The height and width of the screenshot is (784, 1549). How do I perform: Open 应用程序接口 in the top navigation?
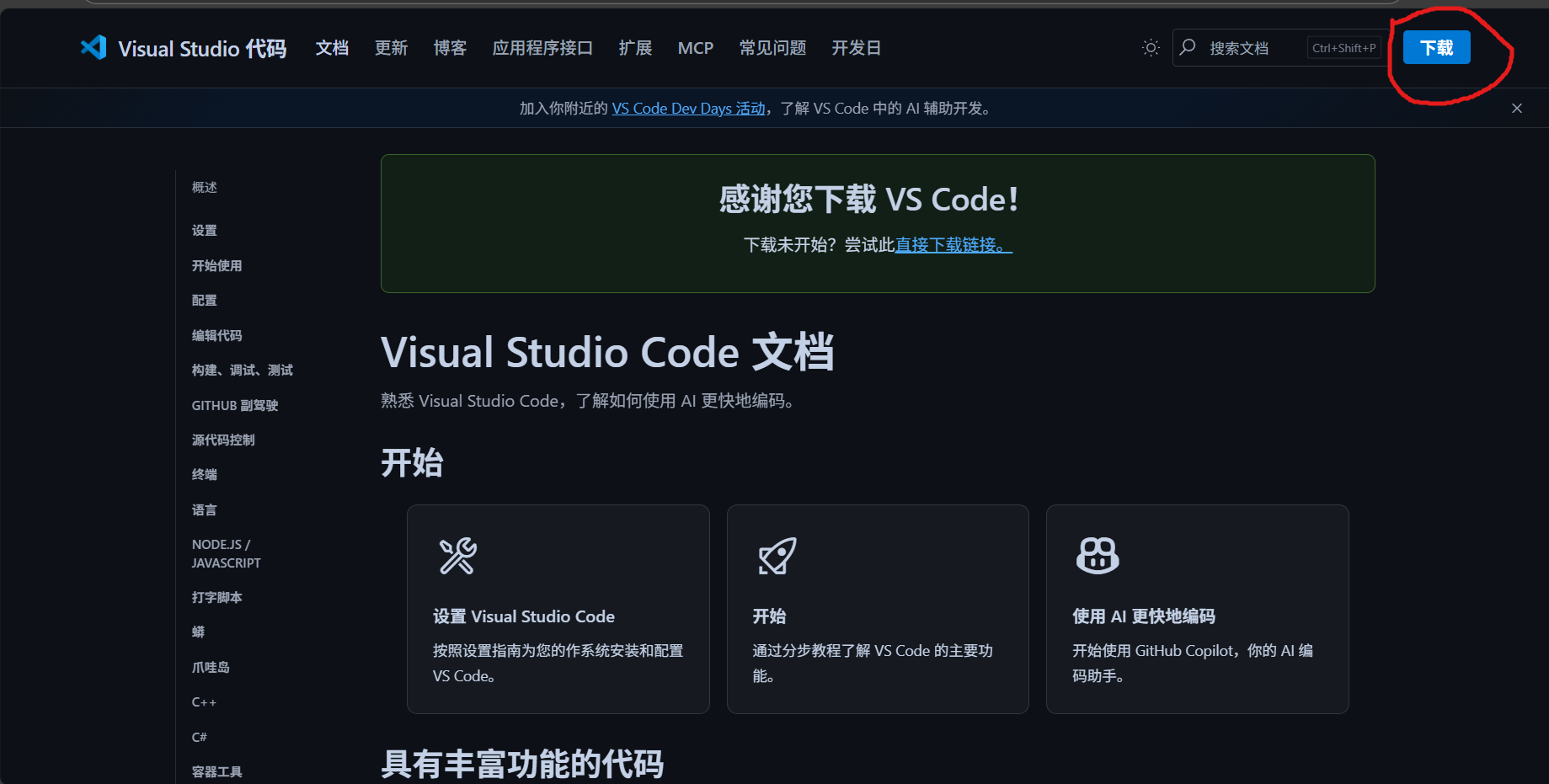(542, 48)
